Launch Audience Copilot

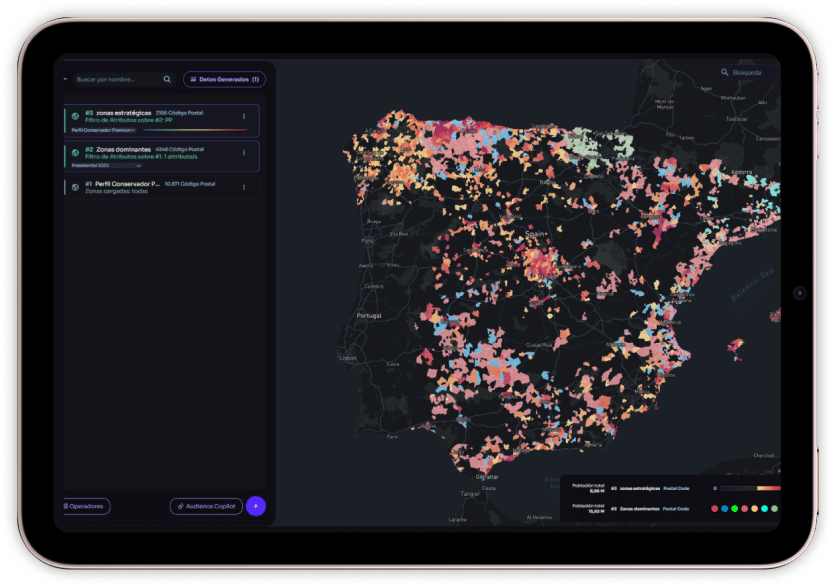point(206,506)
